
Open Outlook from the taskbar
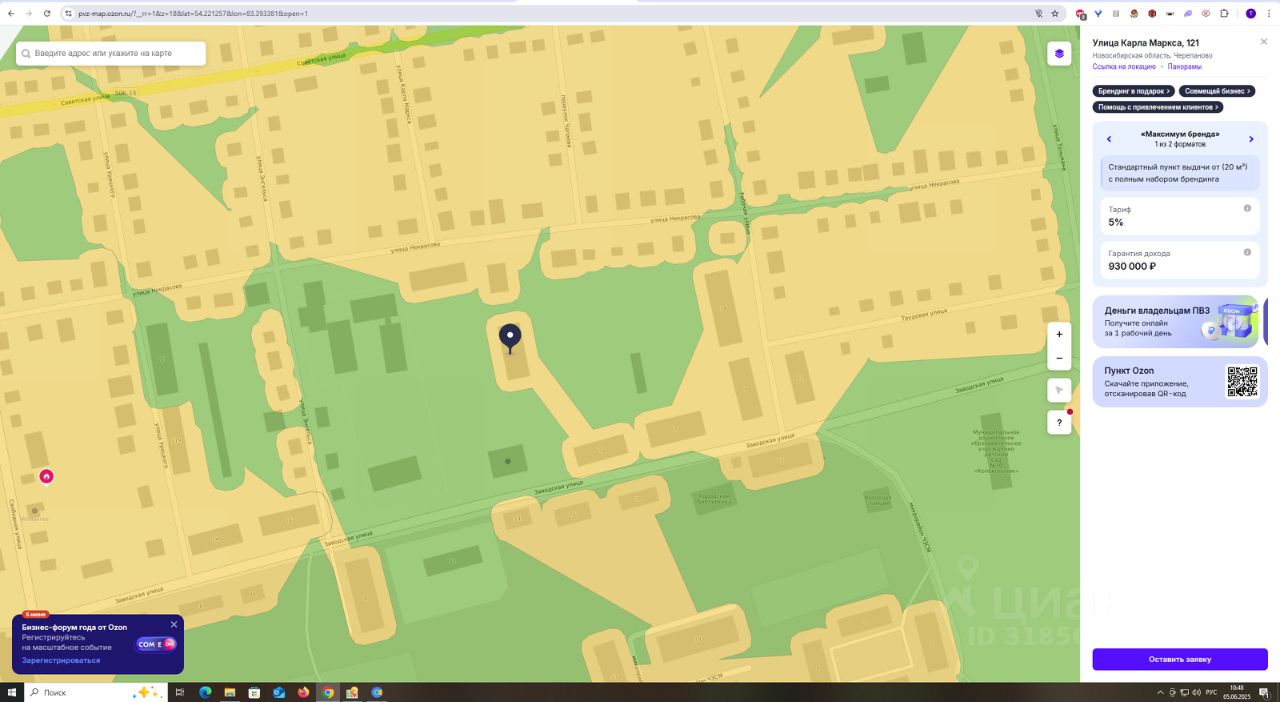[x=279, y=692]
